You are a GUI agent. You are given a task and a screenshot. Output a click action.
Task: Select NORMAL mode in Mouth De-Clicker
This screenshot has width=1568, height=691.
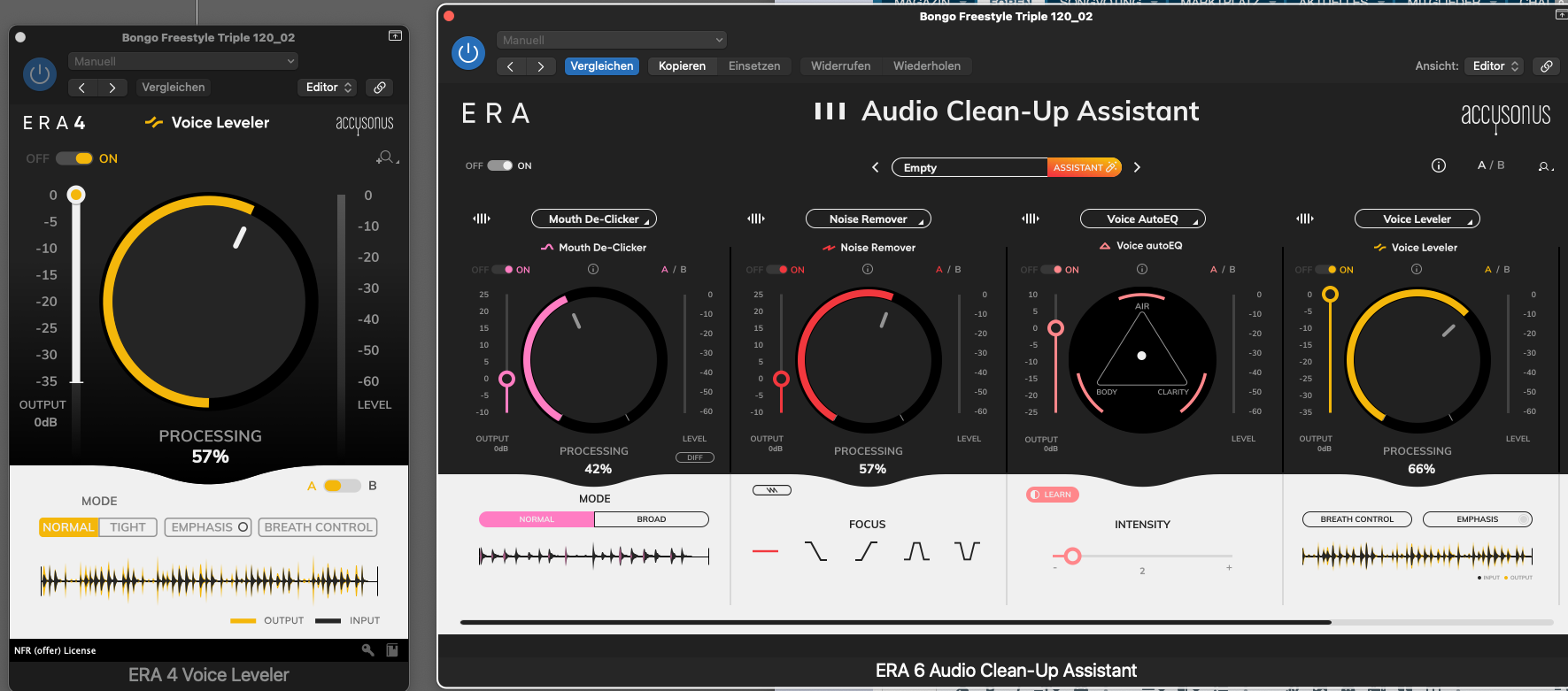(537, 519)
